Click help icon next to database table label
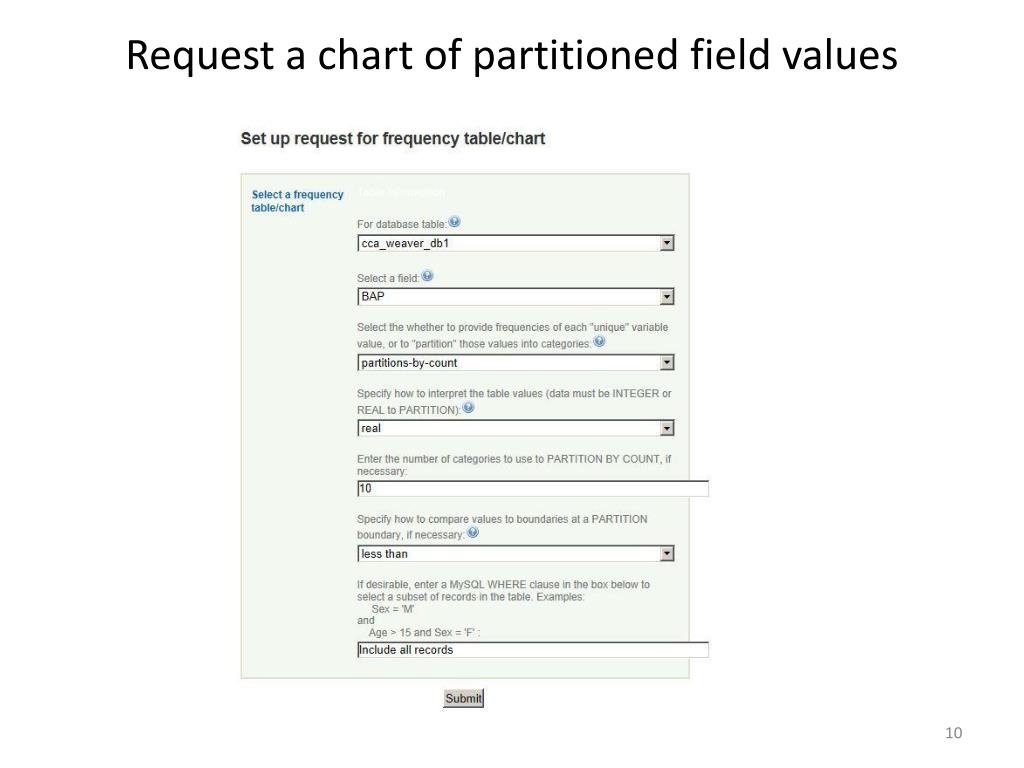Image resolution: width=1024 pixels, height=768 pixels. click(x=455, y=222)
